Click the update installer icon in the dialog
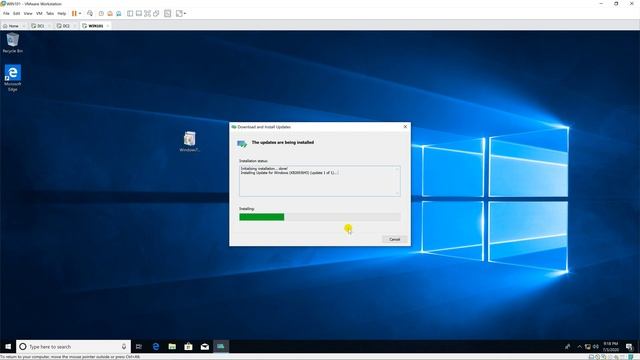Viewport: 640px width, 360px height. coord(242,144)
